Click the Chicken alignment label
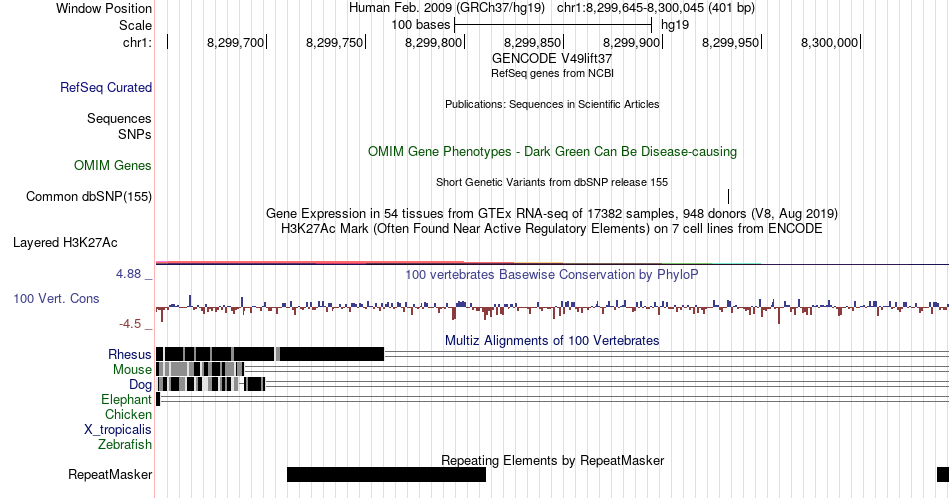 128,414
